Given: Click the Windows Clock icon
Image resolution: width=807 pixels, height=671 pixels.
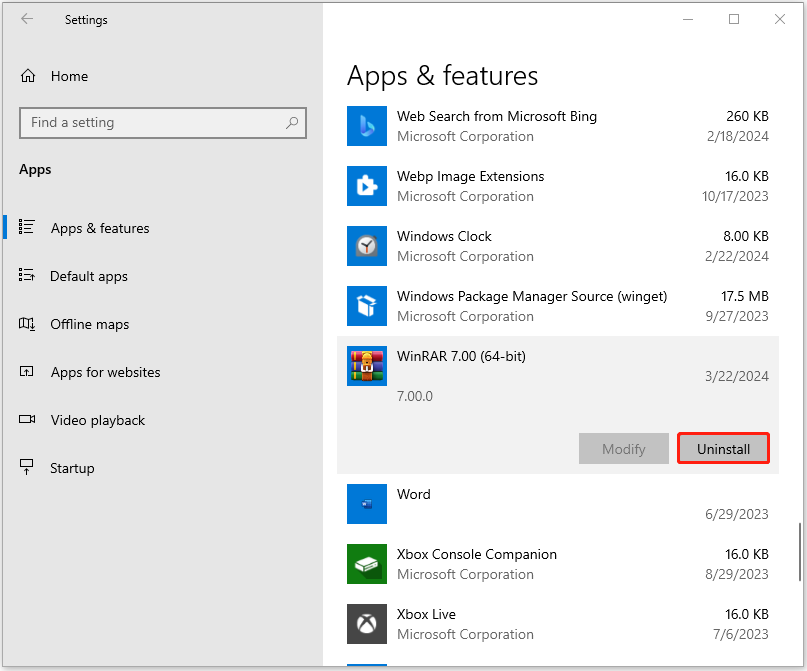Looking at the screenshot, I should pyautogui.click(x=366, y=246).
